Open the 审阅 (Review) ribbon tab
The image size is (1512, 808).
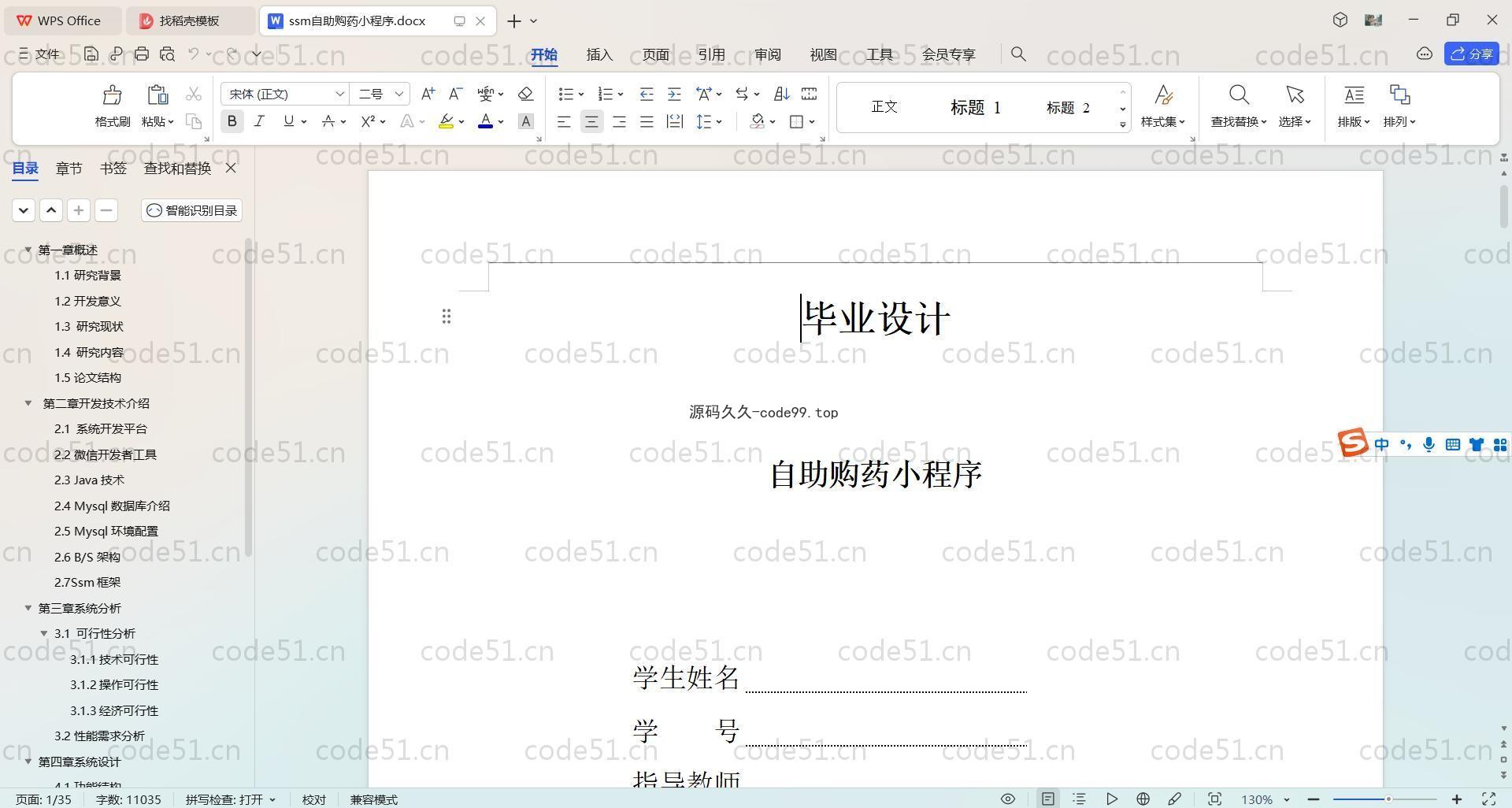[767, 54]
